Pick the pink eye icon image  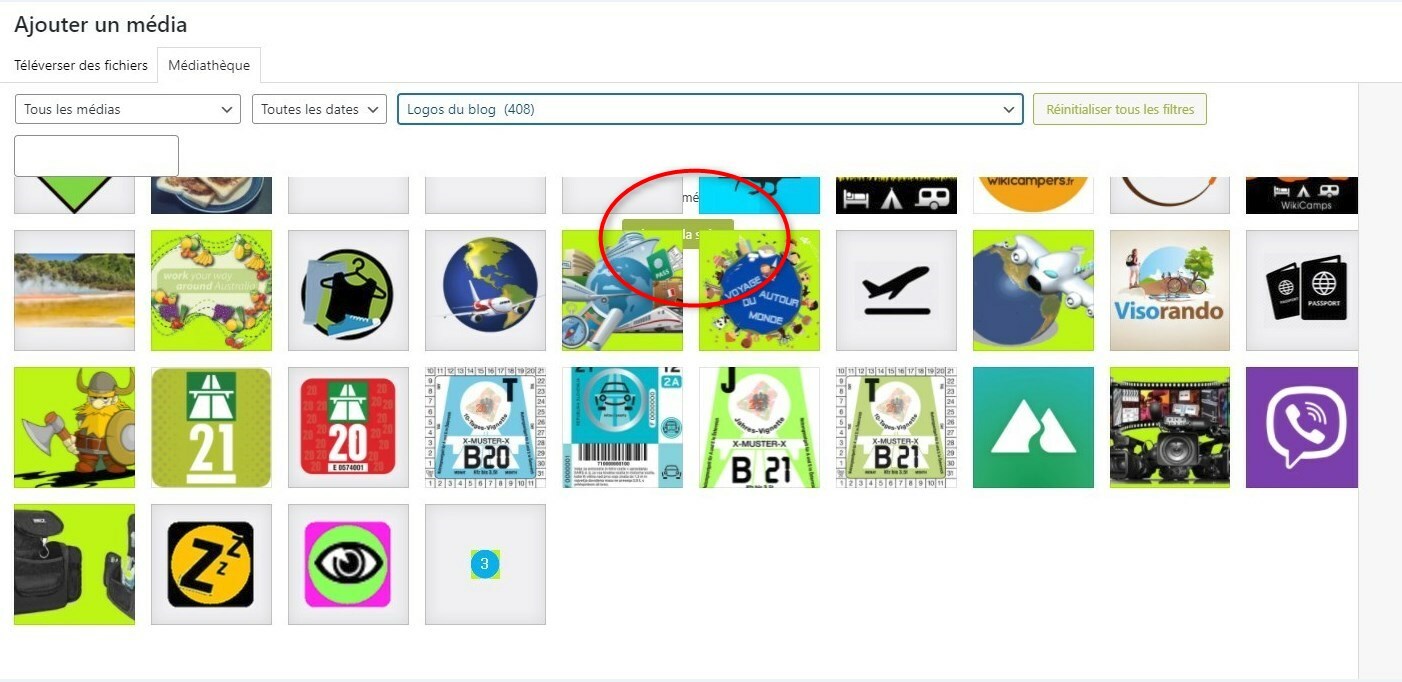(348, 564)
